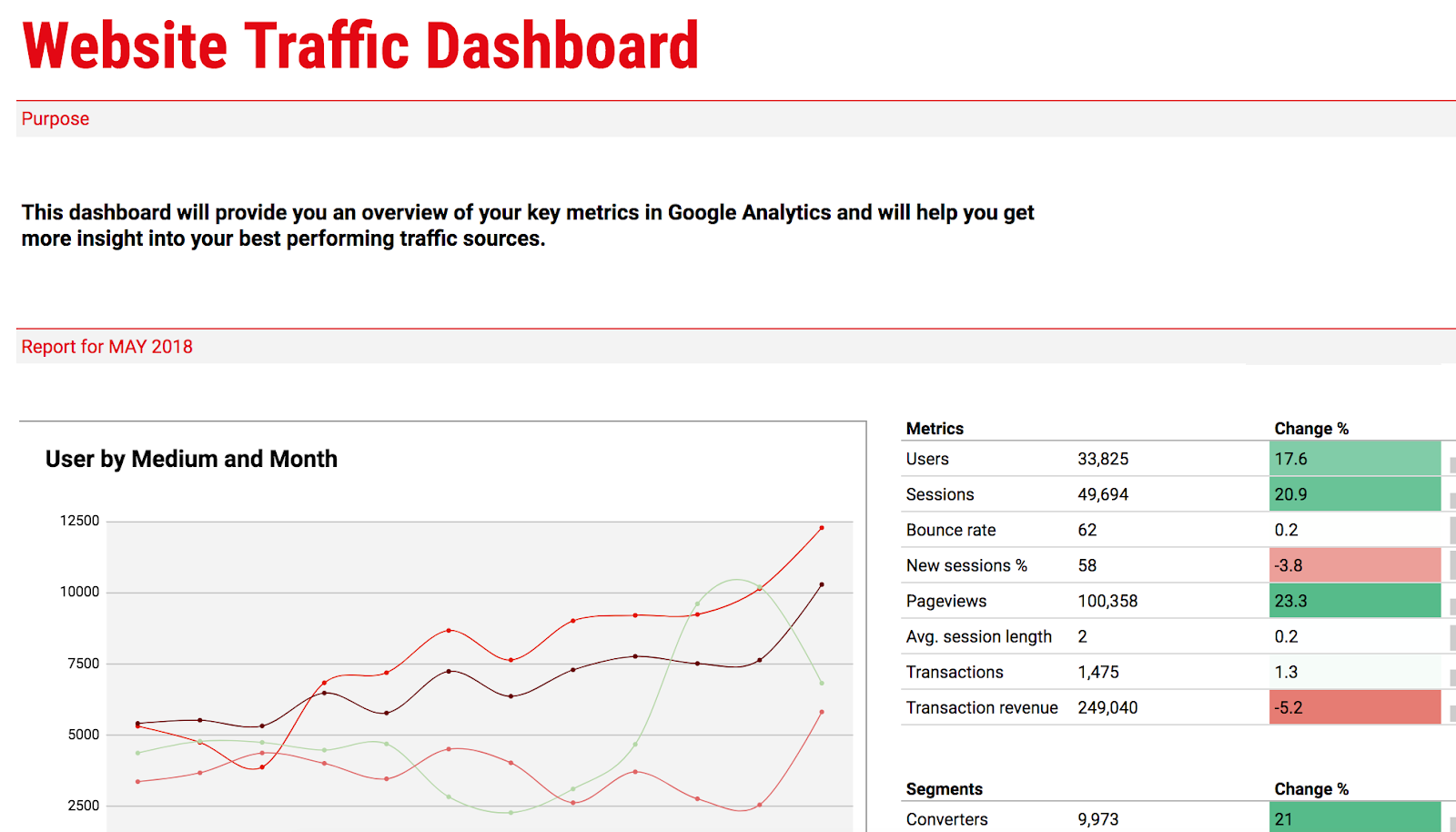This screenshot has height=832, width=1456.
Task: Click the green 23.3 Pageviews change cell
Action: (1354, 600)
